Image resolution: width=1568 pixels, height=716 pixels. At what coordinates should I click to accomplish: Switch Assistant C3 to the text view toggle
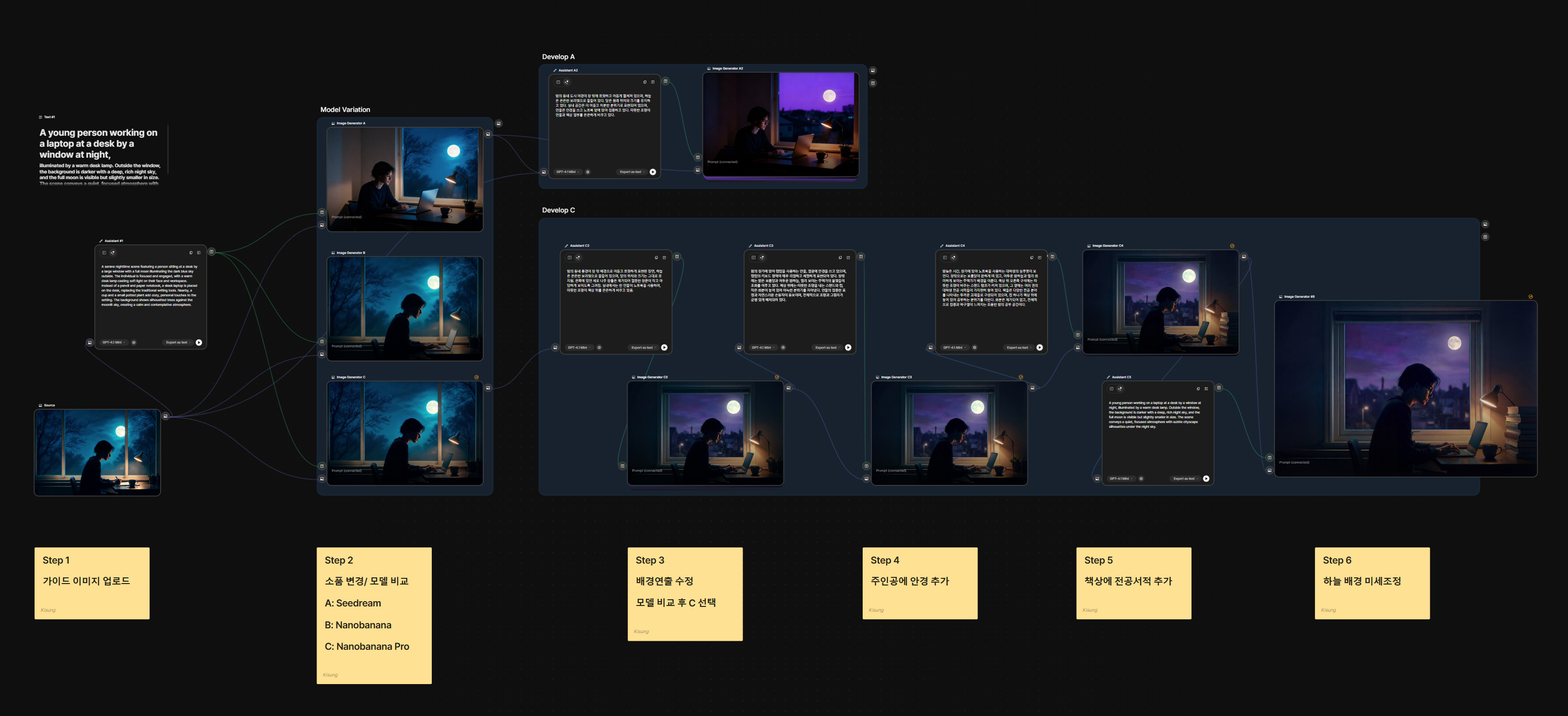[753, 257]
